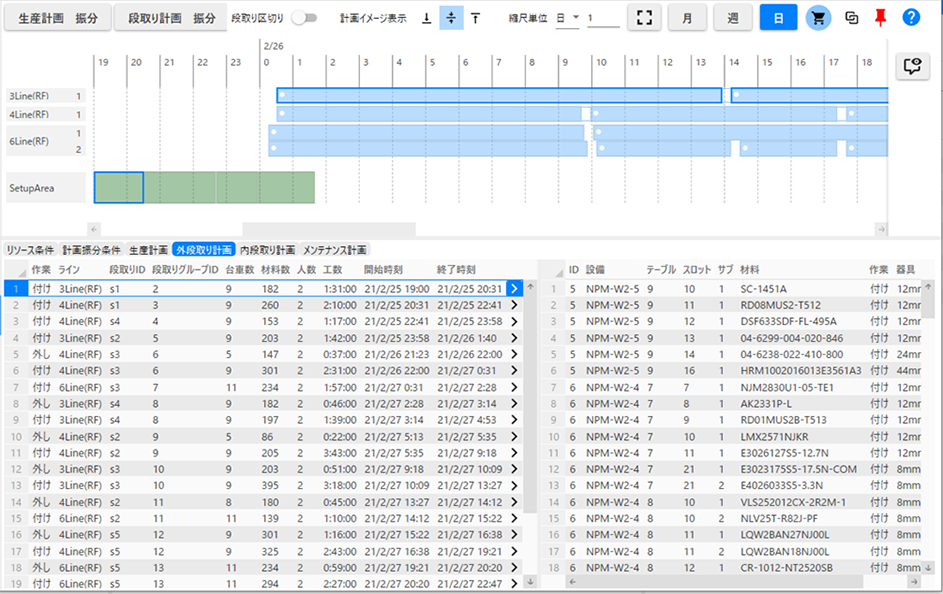Expand row 5 chevron in setup table
The image size is (943, 594).
[514, 354]
